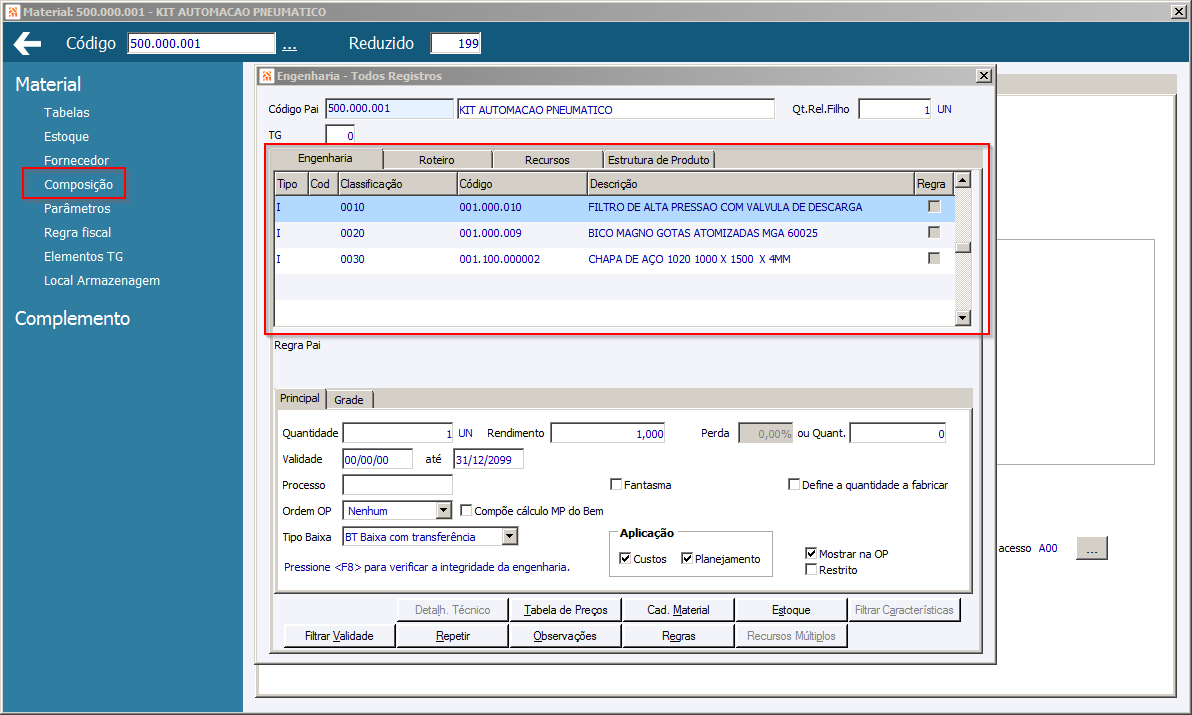The image size is (1192, 715).
Task: Expand the Ordem OP dropdown
Action: pos(444,511)
